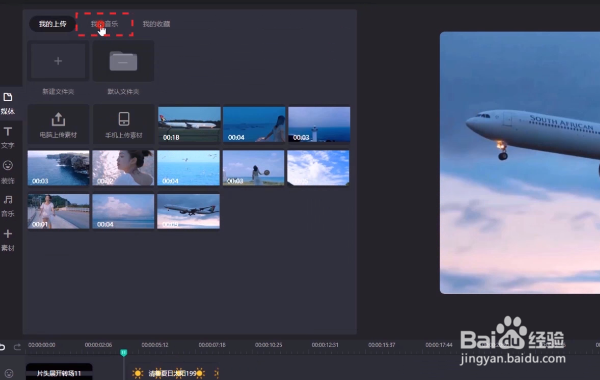Click the green playhead marker on timeline
The height and width of the screenshot is (380, 600).
pos(124,352)
